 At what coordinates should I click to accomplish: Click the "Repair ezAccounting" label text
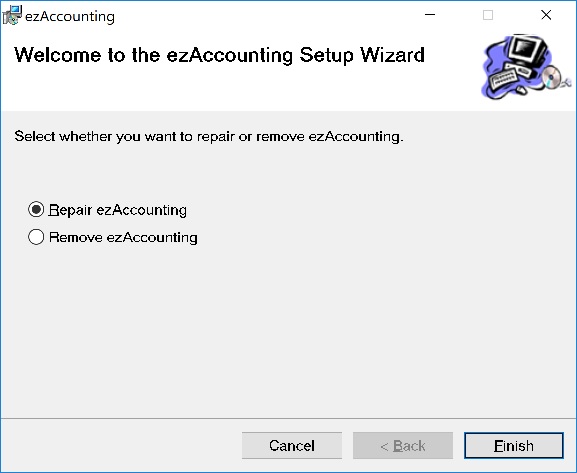point(118,210)
